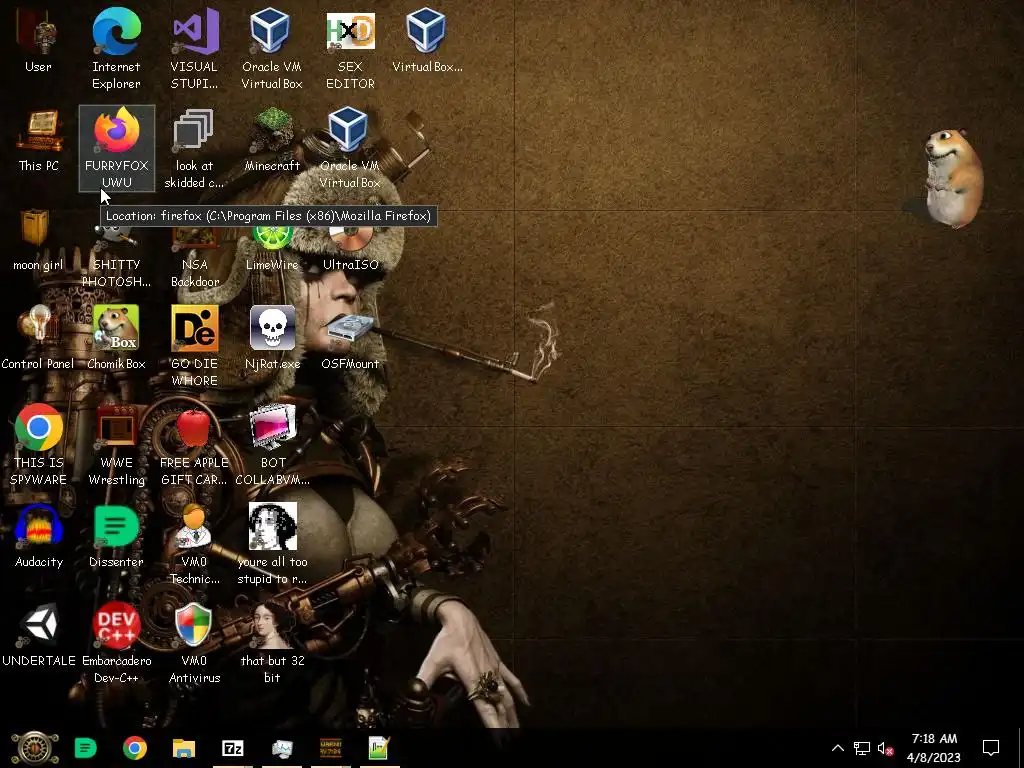Switch to the 7z taskbar window
This screenshot has width=1024, height=768.
[x=232, y=748]
